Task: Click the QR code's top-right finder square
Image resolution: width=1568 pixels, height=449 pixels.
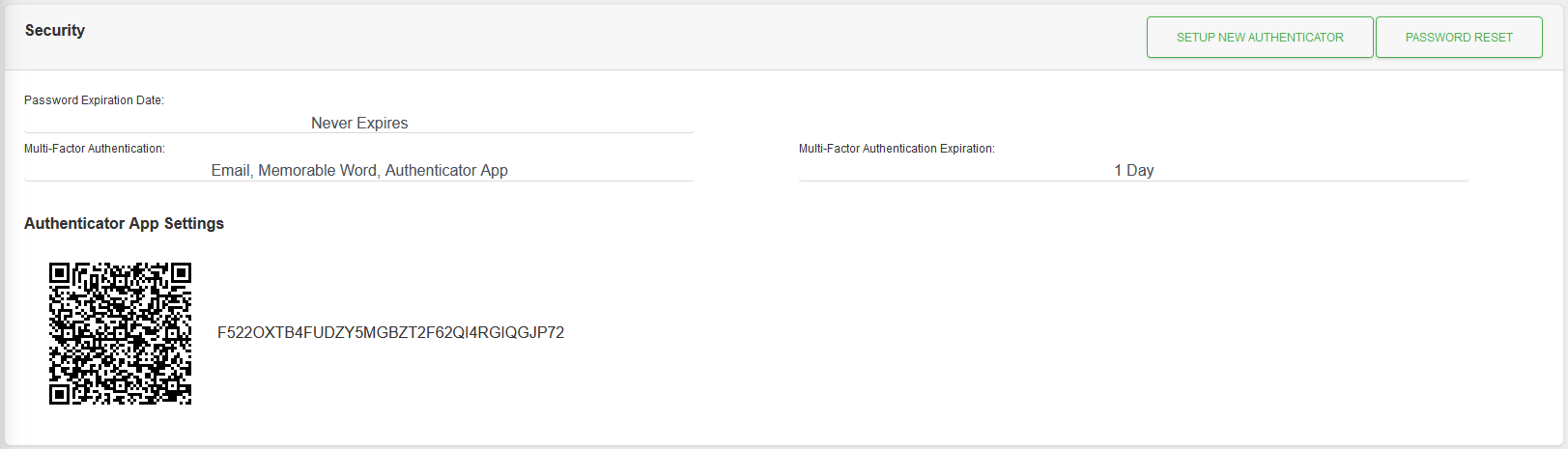Action: [181, 273]
